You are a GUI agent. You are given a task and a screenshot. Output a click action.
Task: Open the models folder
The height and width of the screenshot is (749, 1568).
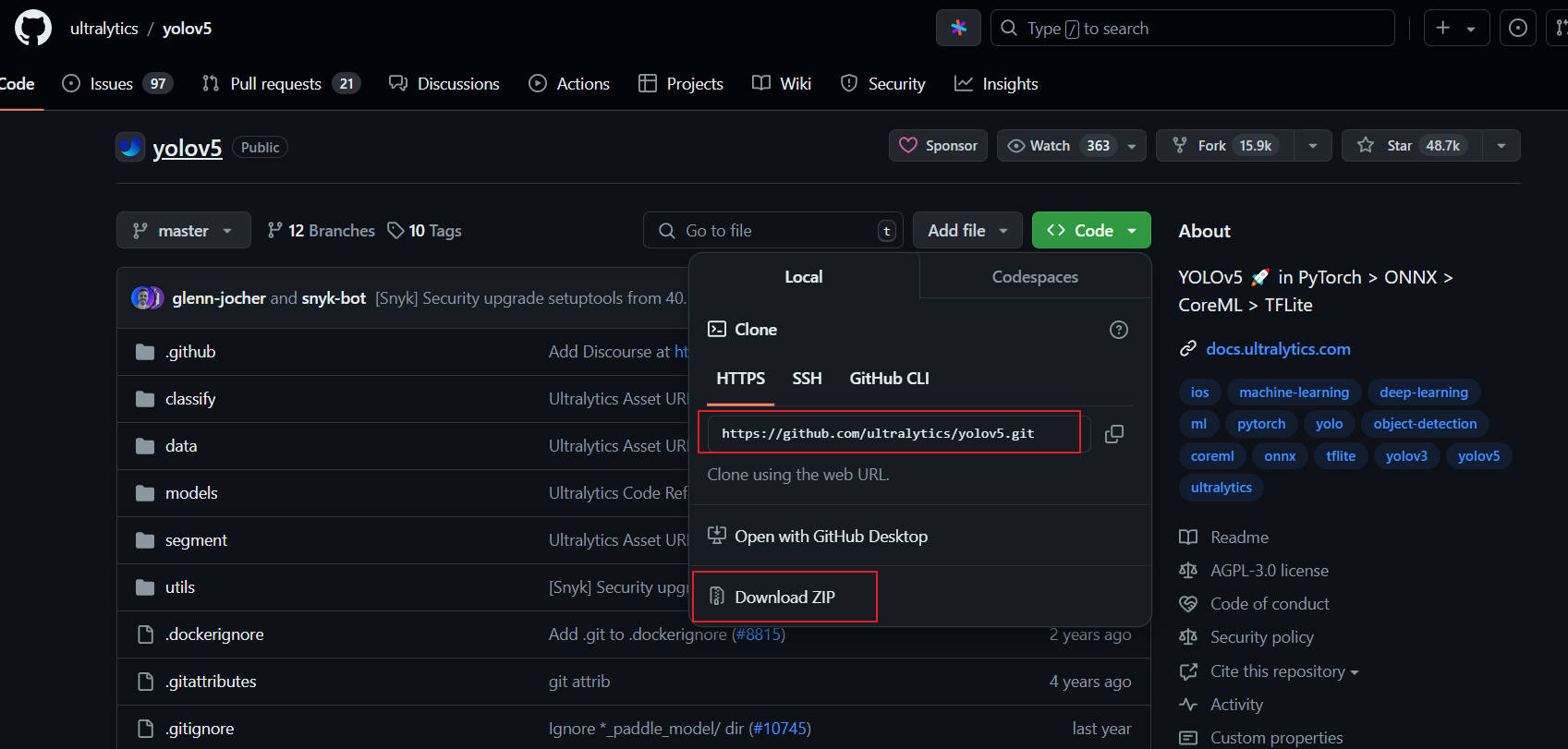(191, 493)
